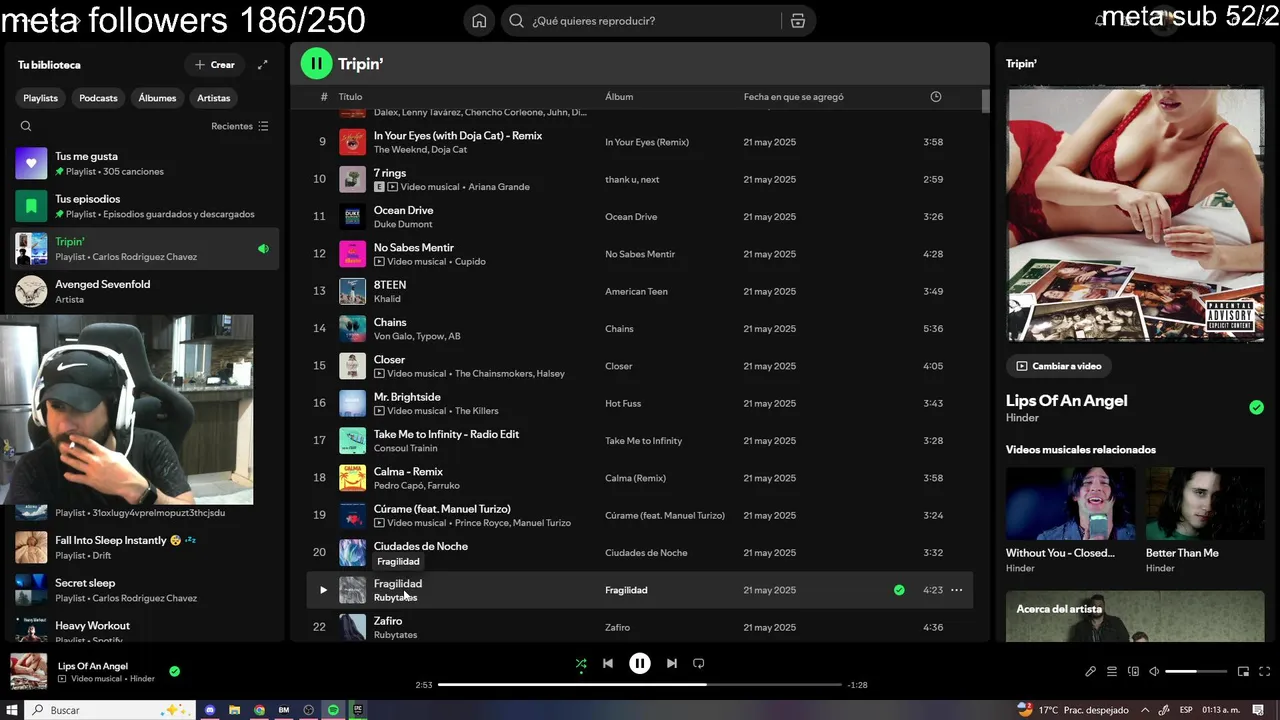Image resolution: width=1280 pixels, height=720 pixels.
Task: Open 'Tus episodios' in the library
Action: [146, 206]
